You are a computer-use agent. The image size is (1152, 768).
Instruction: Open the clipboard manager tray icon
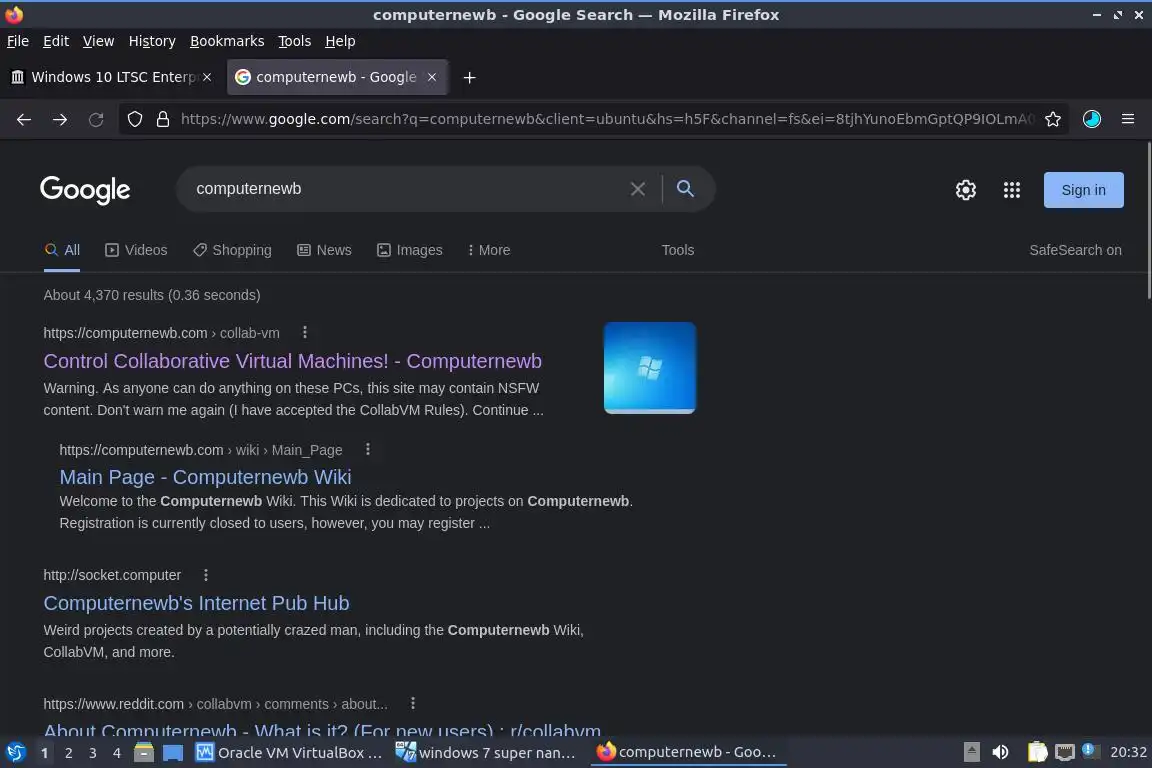click(x=1037, y=752)
